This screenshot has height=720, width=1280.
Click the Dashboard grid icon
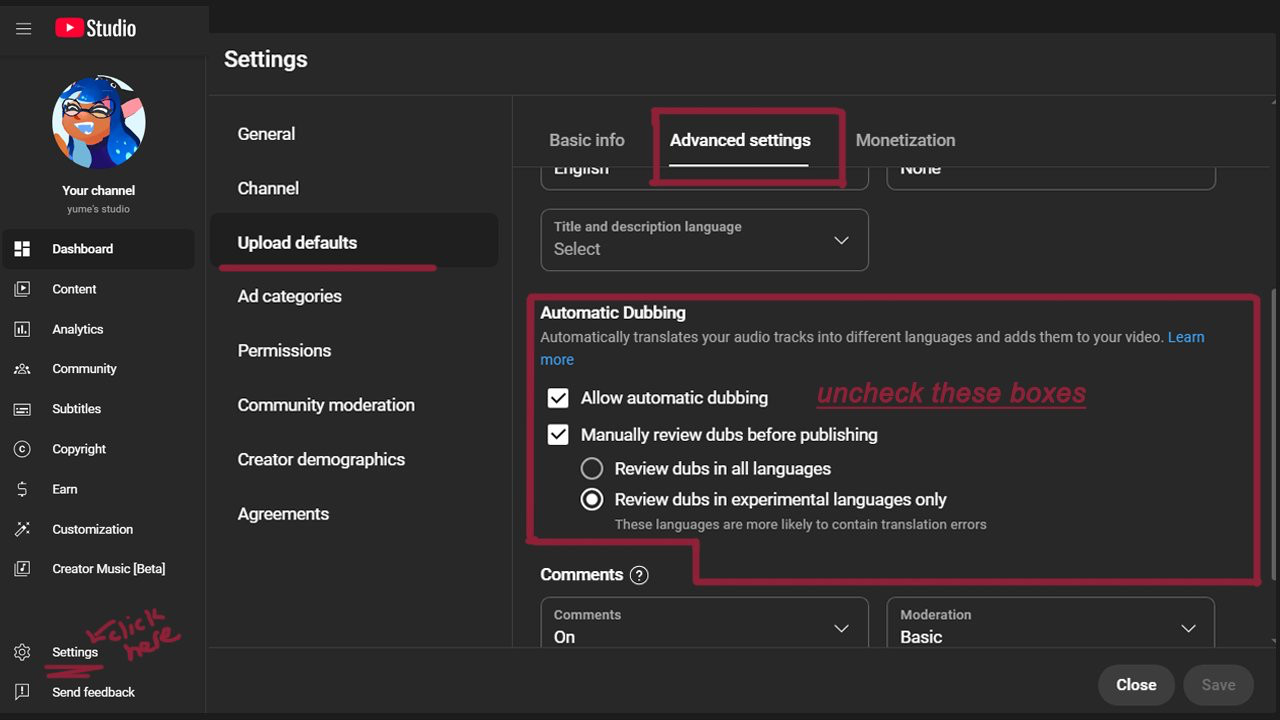[x=22, y=249]
